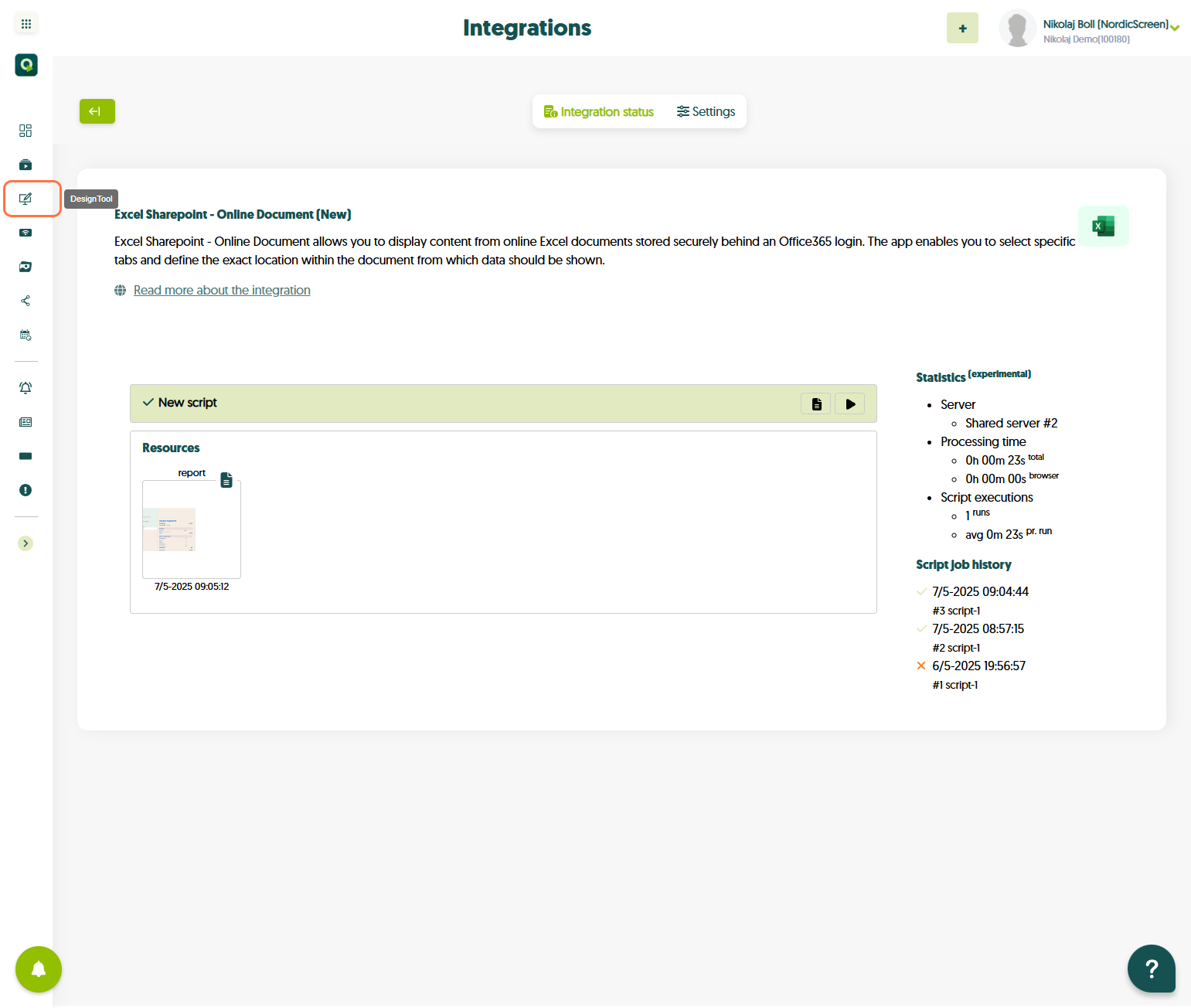
Task: Click the Script job history heading
Action: click(x=964, y=564)
